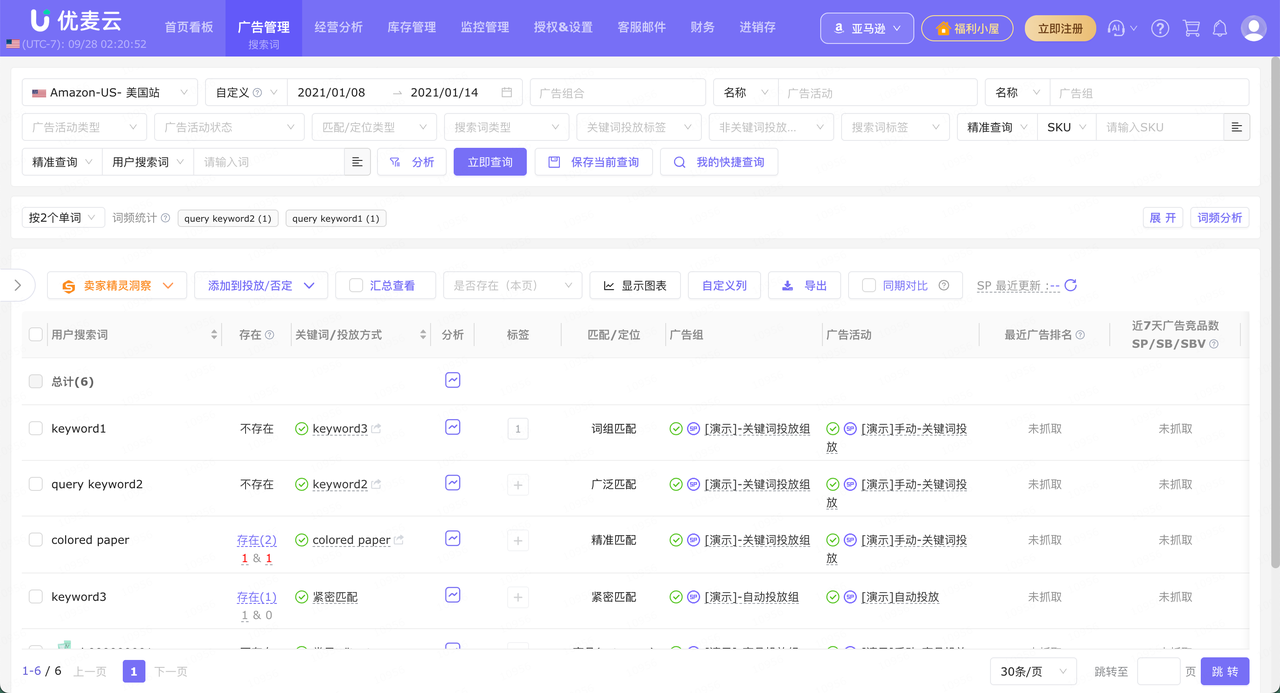Go to the 客服邮件 tab
Image resolution: width=1280 pixels, height=693 pixels.
(x=642, y=27)
